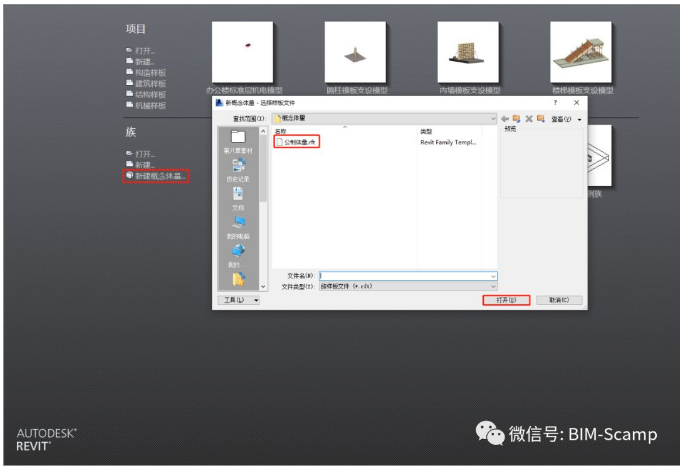Open the 办公楼标准层机电模型 recent project thumbnail
687x471 pixels.
click(x=242, y=52)
